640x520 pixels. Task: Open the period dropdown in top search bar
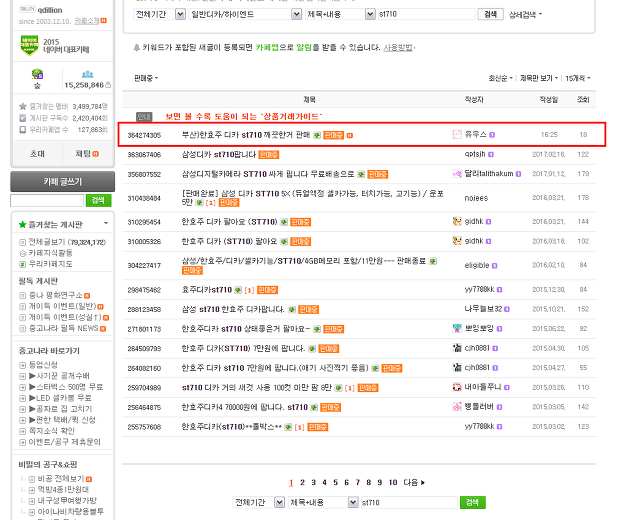click(160, 14)
